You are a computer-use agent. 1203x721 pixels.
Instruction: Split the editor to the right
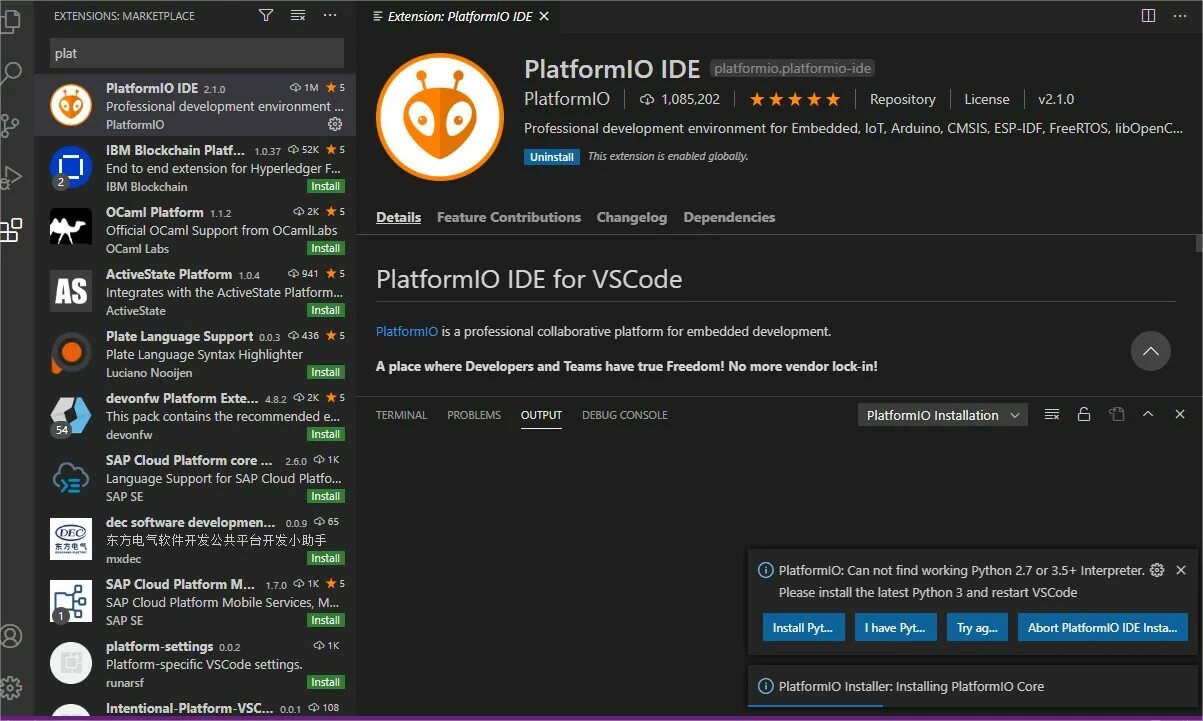(x=1148, y=16)
